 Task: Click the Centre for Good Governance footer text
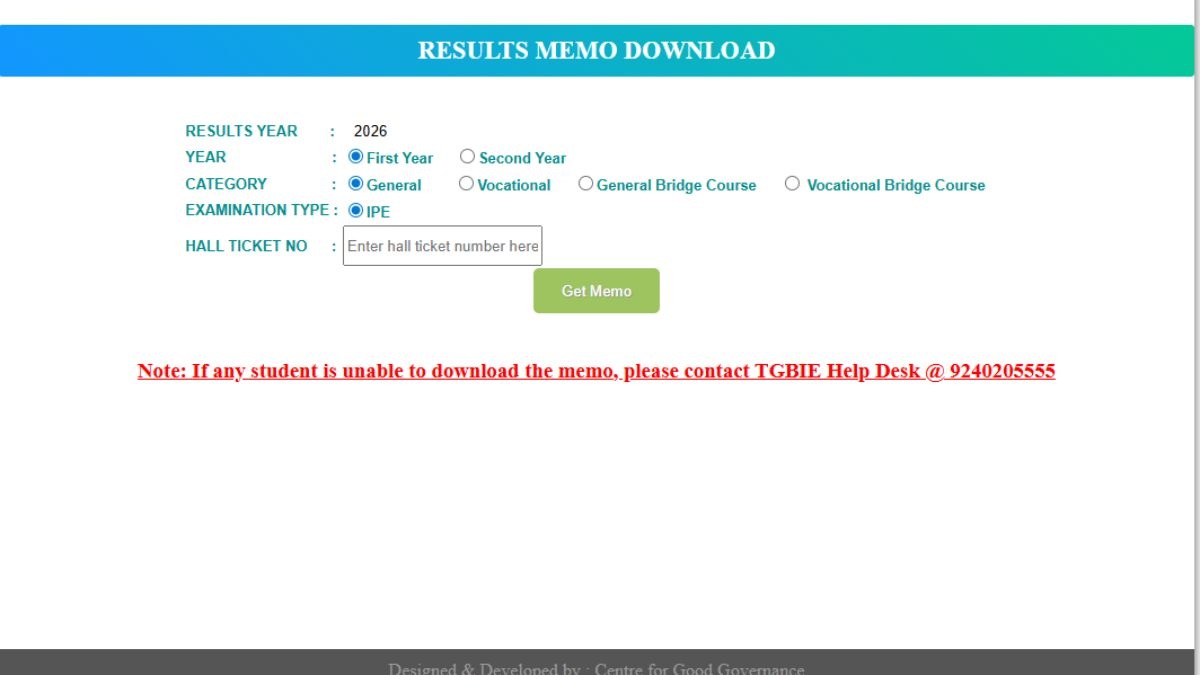coord(699,668)
